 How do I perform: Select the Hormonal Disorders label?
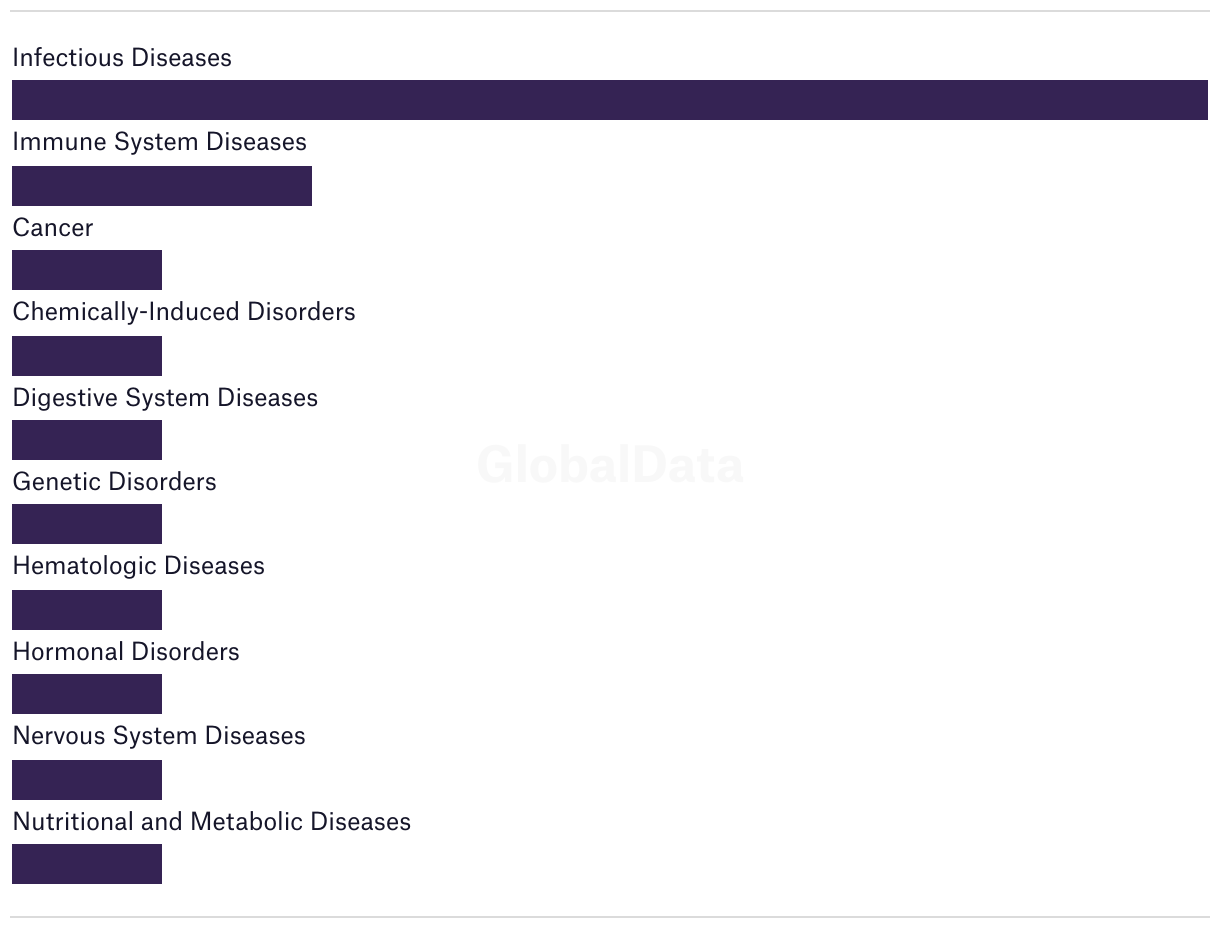tap(126, 652)
